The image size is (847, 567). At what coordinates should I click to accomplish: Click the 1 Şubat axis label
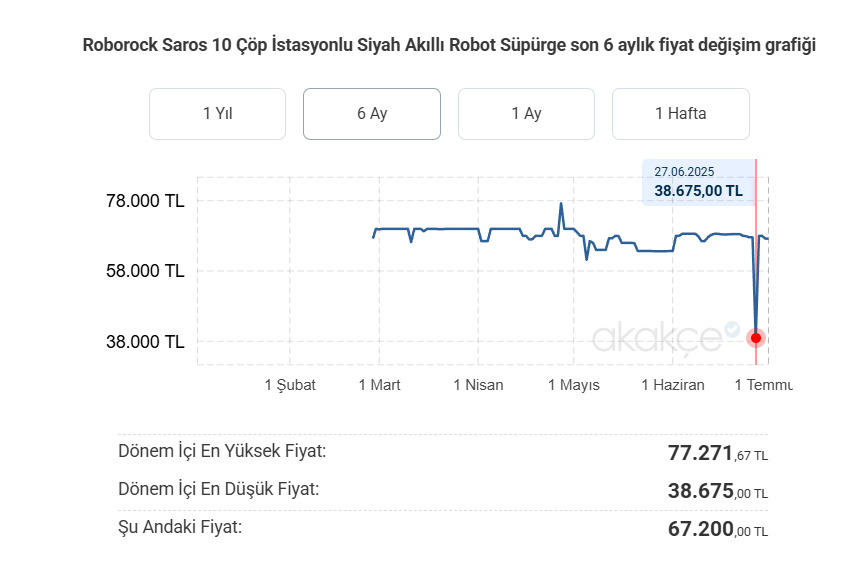[290, 385]
